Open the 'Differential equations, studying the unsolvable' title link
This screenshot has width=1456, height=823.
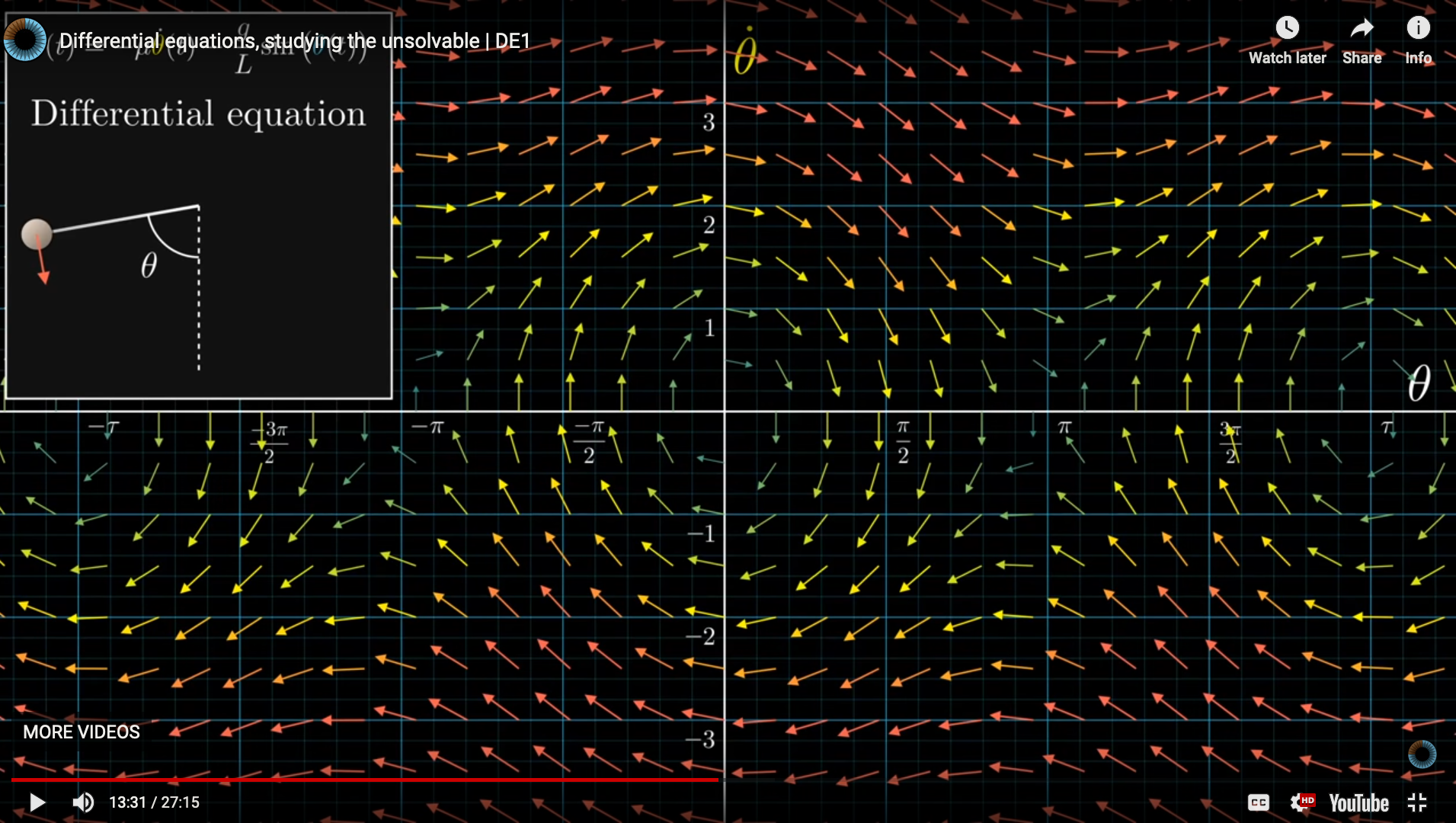pyautogui.click(x=294, y=41)
